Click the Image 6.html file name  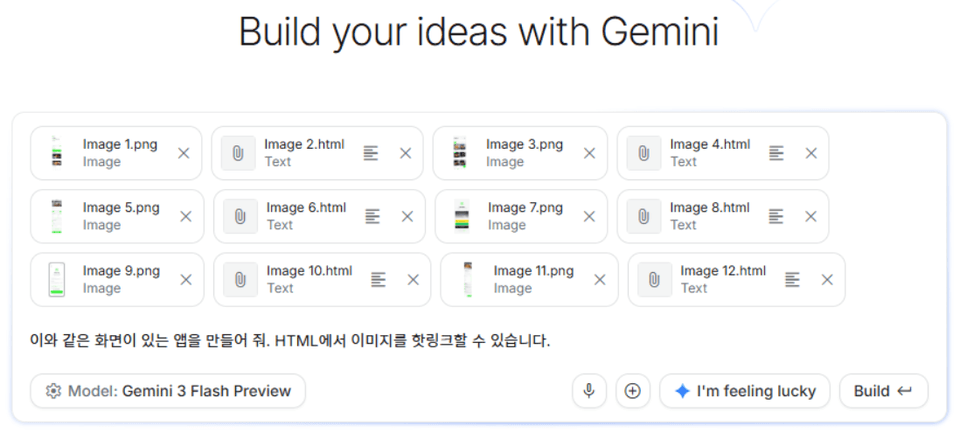[x=306, y=208]
